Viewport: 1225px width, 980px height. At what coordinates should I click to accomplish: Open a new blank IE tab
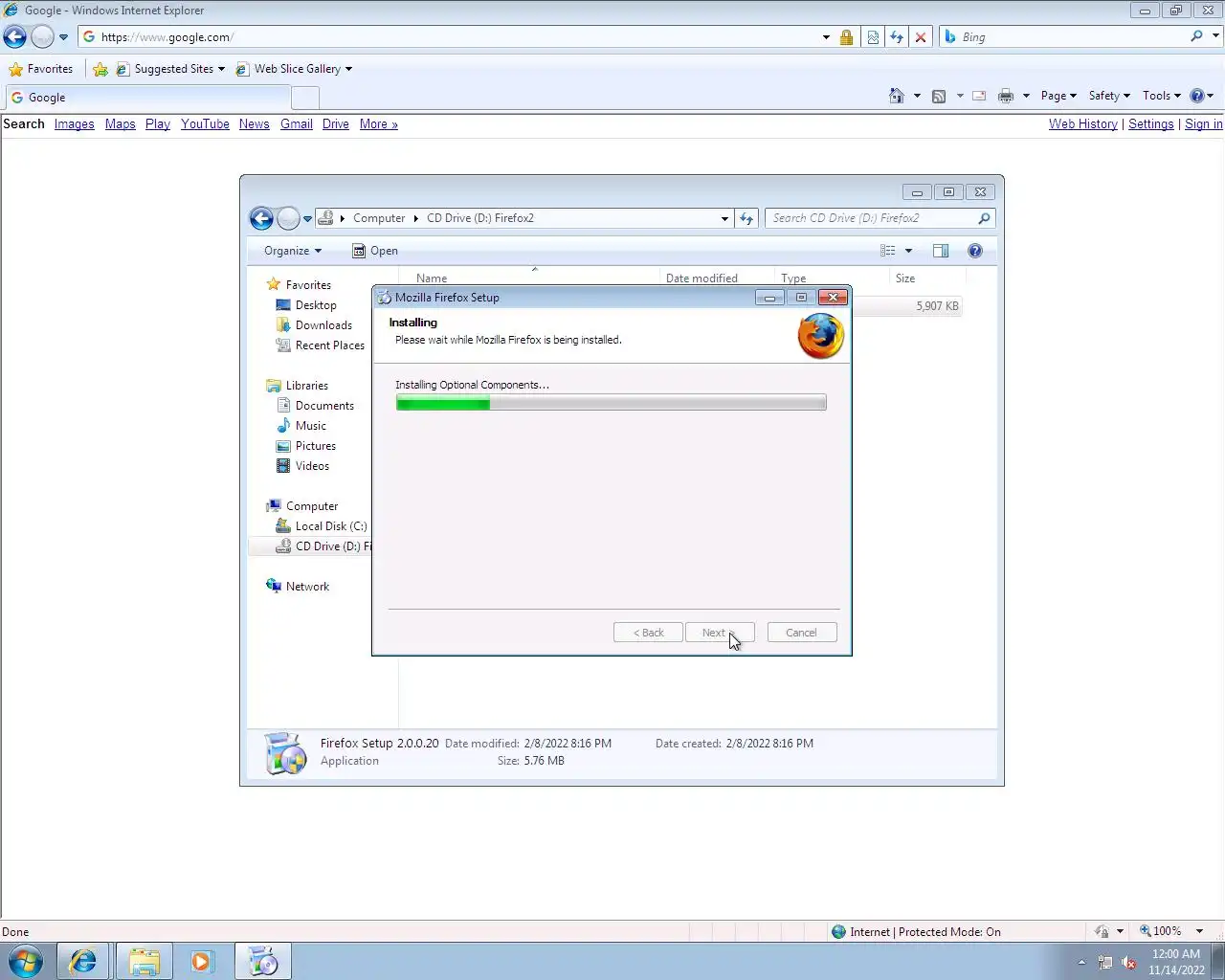305,98
